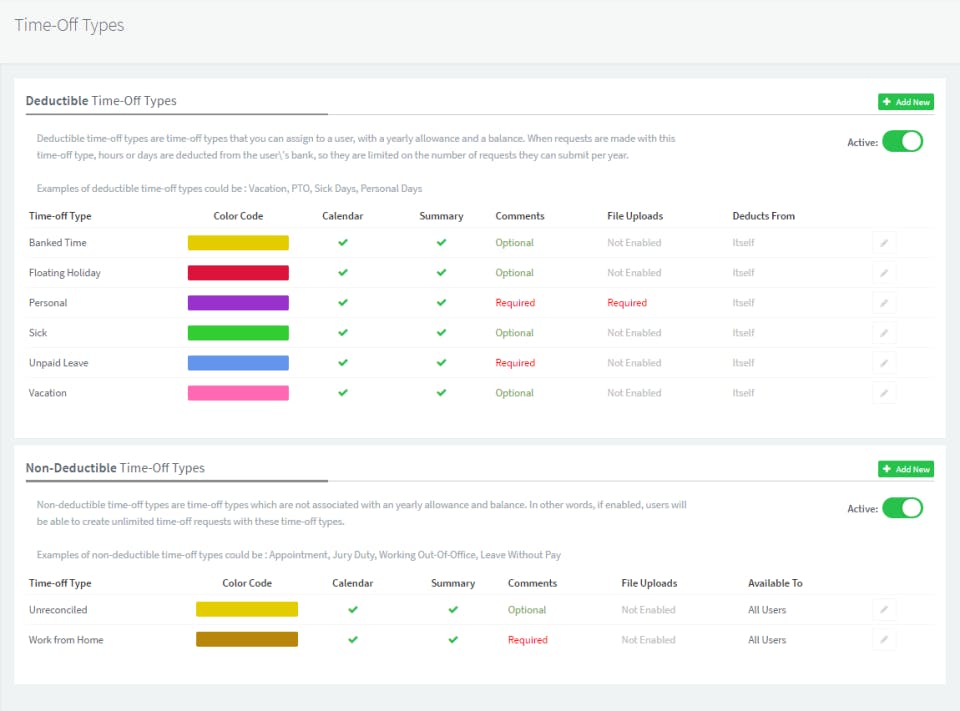The image size is (960, 711).
Task: Click the Banked Time Optional comments label
Action: tap(514, 243)
